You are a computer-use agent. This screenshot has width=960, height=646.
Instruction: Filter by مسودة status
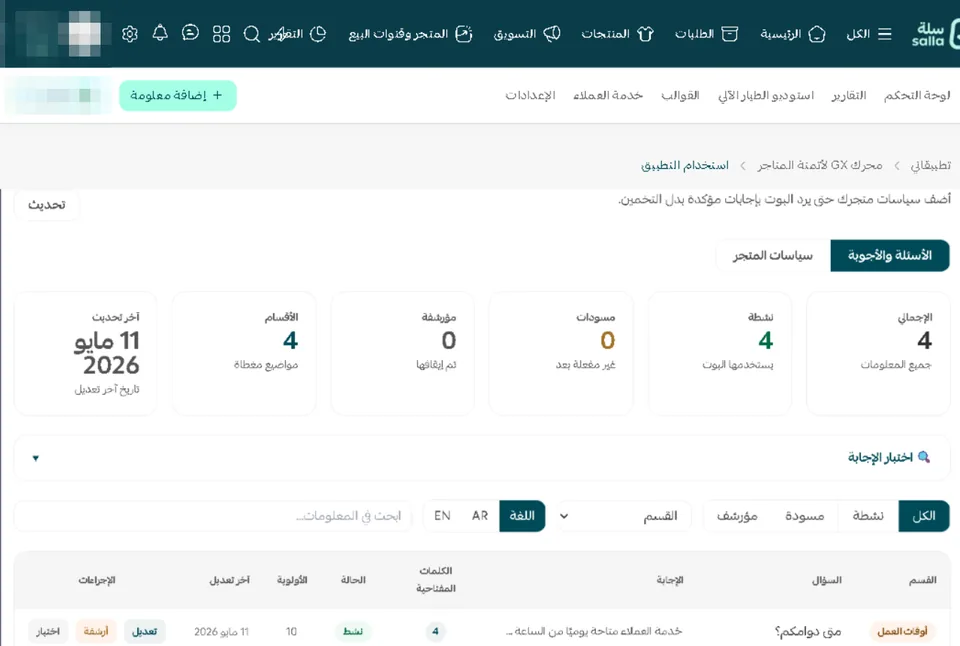pyautogui.click(x=804, y=516)
